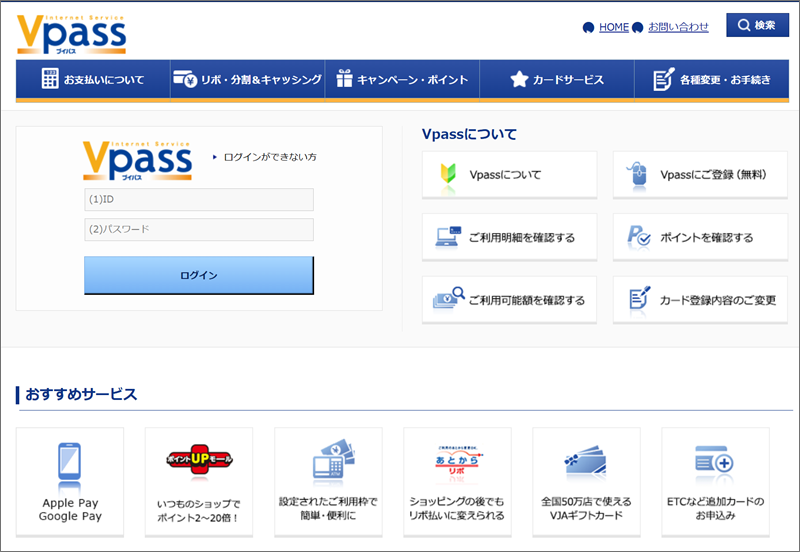Open the お支払いについて menu
This screenshot has height=552, width=800.
(93, 80)
